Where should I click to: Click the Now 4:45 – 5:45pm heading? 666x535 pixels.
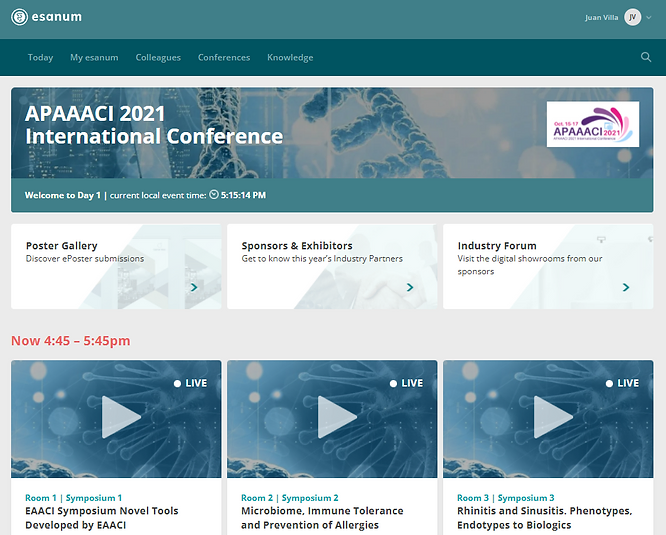(x=71, y=341)
